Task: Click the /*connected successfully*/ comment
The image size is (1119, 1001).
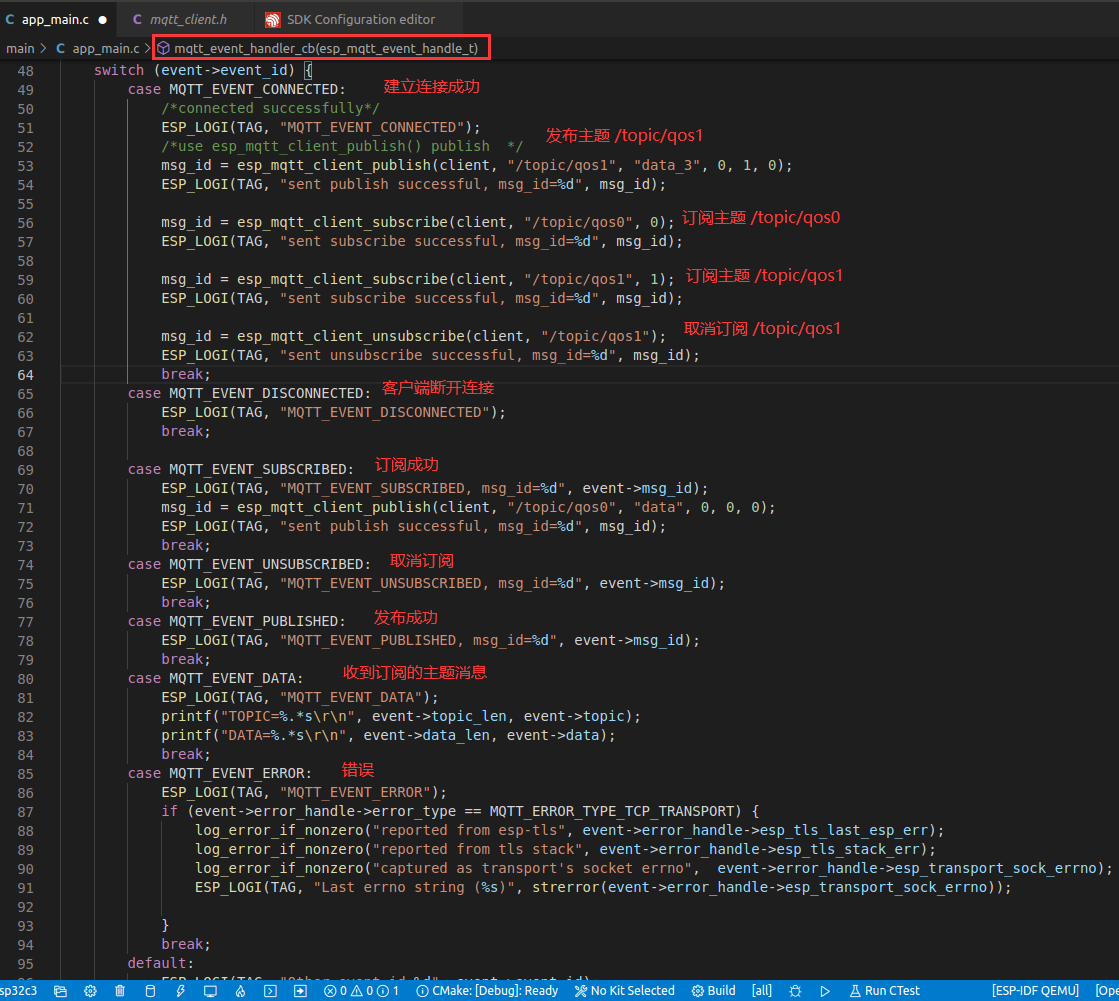Action: tap(270, 108)
